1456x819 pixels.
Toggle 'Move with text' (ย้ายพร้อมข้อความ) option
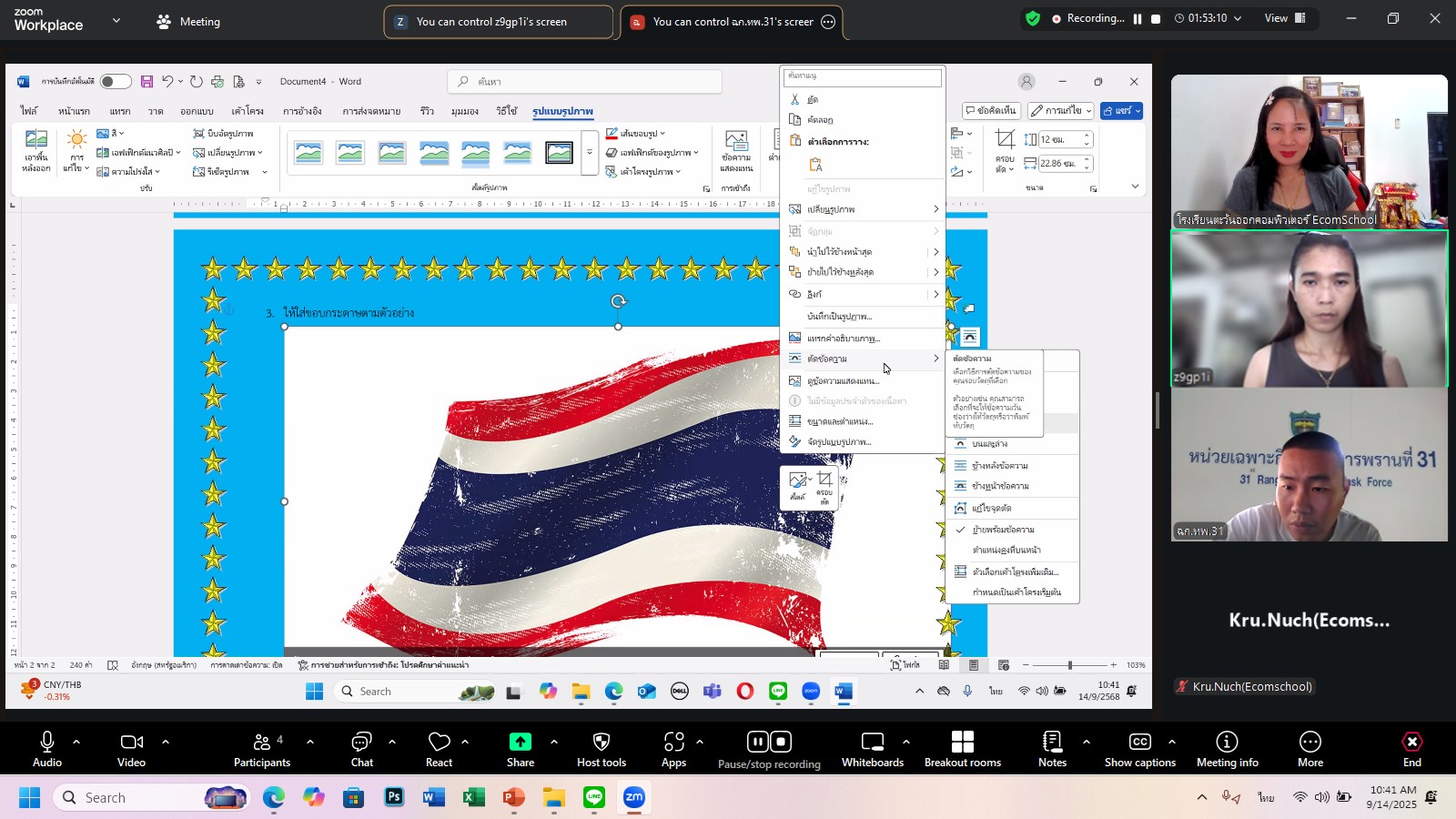coord(1003,530)
